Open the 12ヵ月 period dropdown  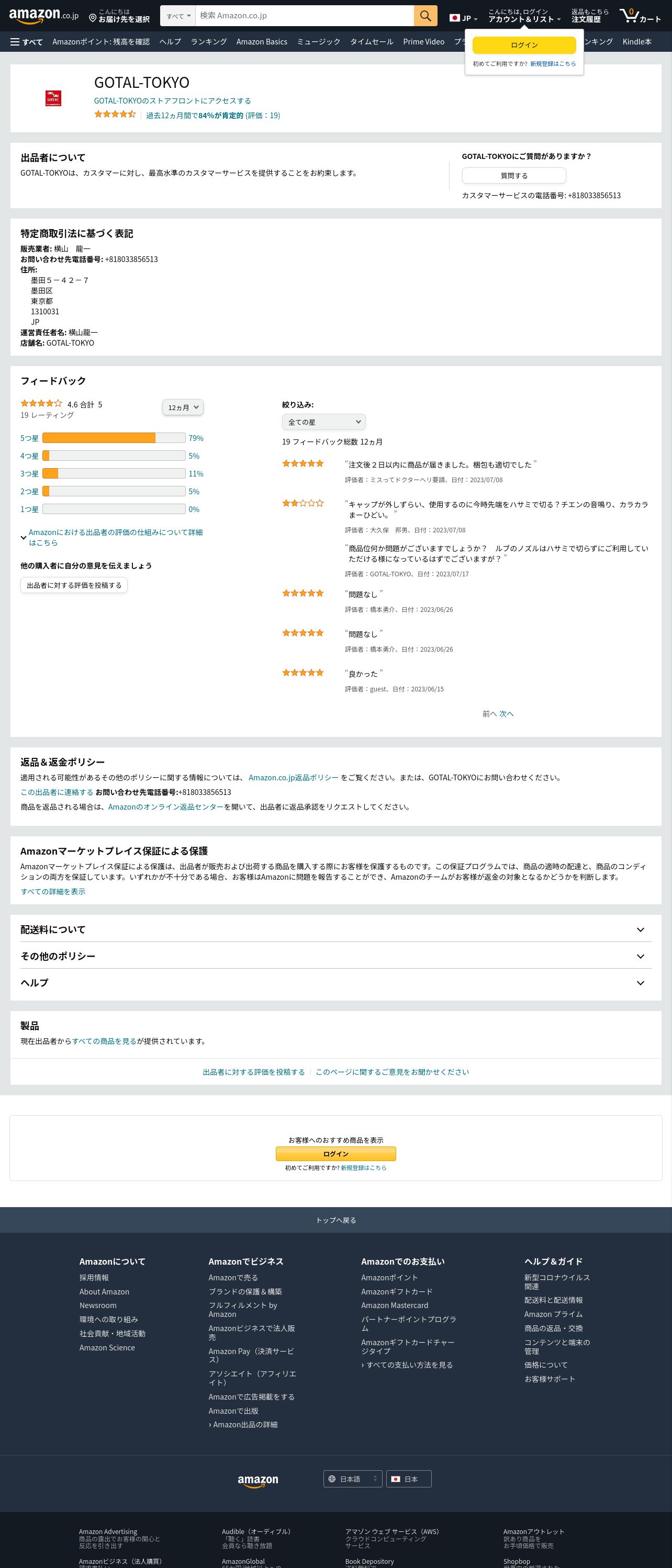coord(183,407)
